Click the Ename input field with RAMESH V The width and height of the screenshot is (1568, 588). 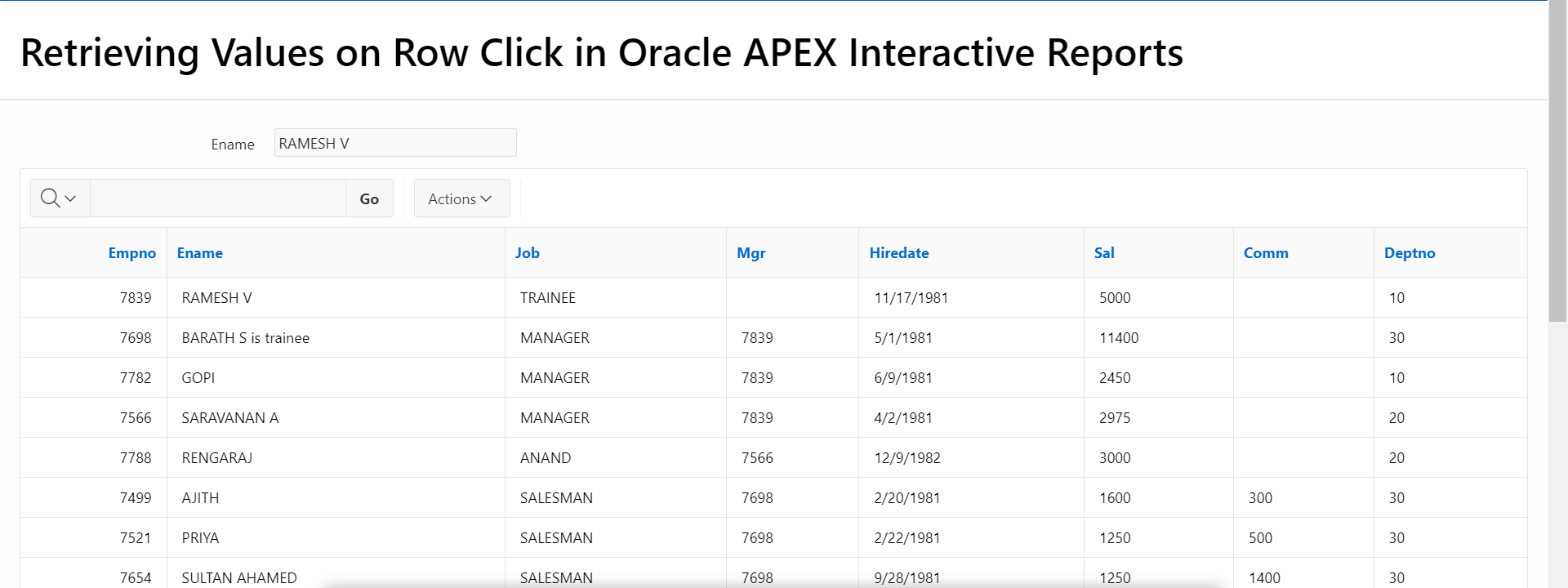point(395,143)
